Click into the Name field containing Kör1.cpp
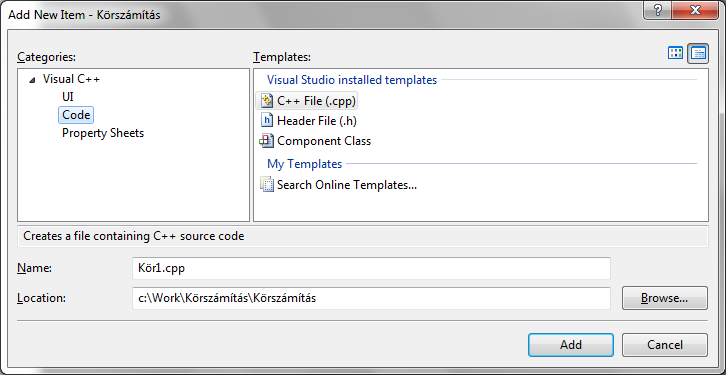 pos(371,268)
